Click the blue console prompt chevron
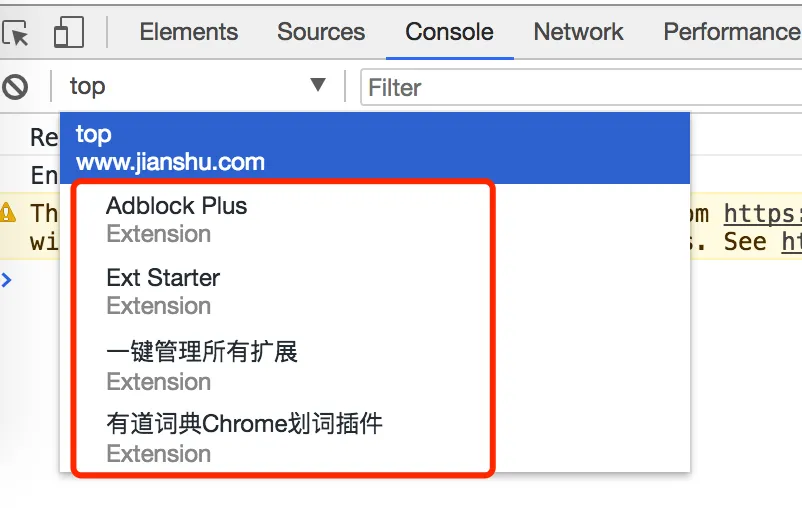Viewport: 802px width, 508px height. pos(6,280)
